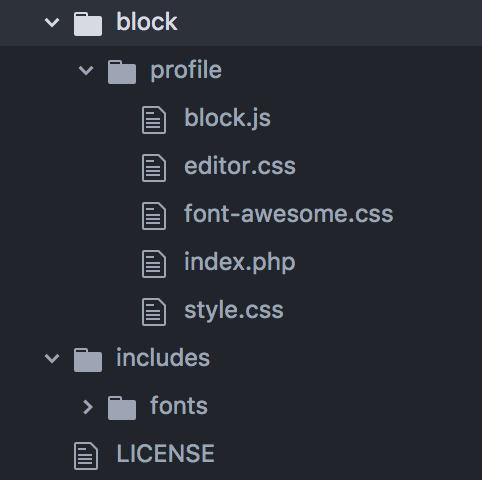This screenshot has height=480, width=482.
Task: Click the profile folder icon
Action: [x=122, y=72]
